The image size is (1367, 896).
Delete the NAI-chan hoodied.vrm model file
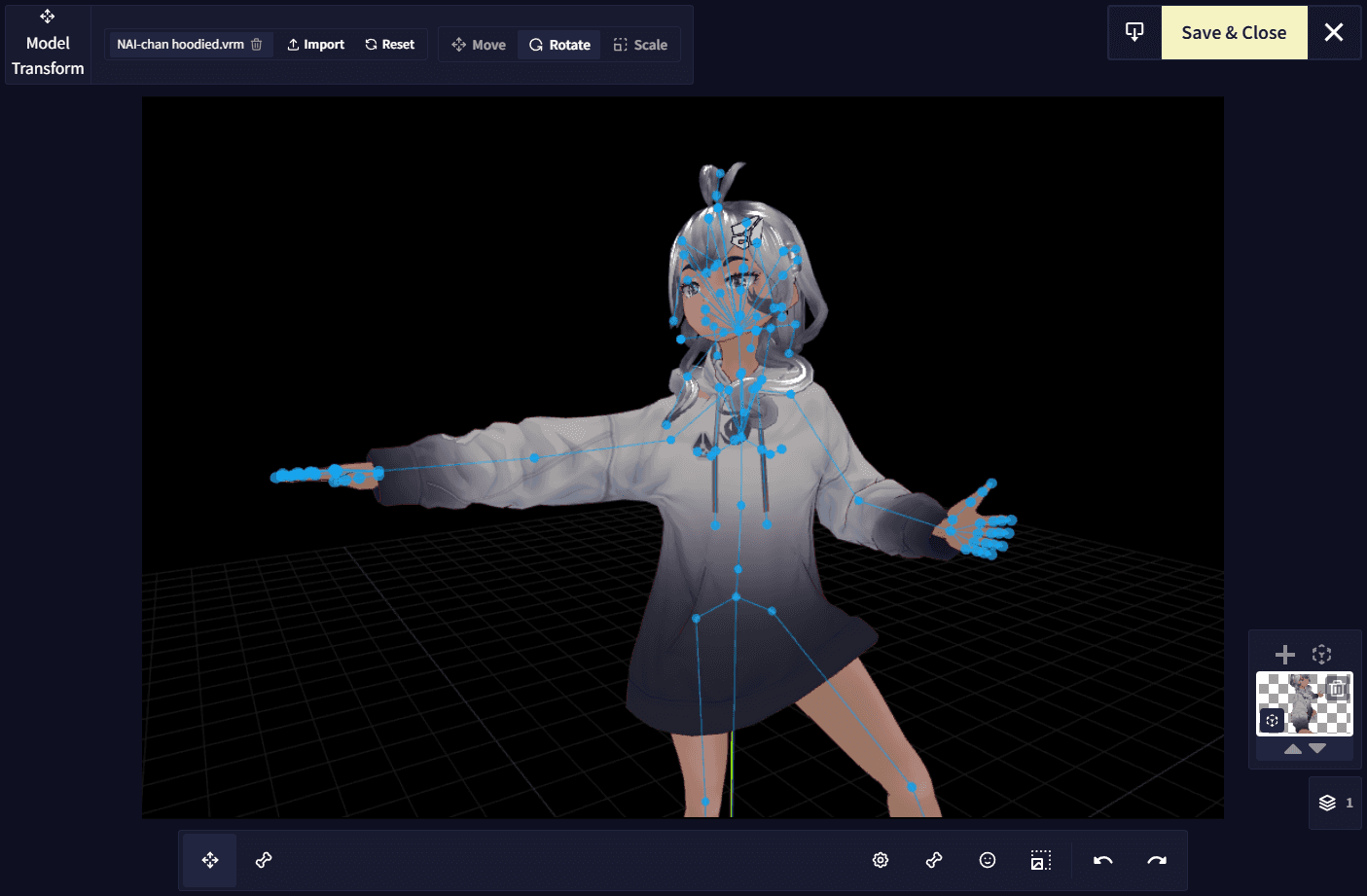(x=257, y=45)
